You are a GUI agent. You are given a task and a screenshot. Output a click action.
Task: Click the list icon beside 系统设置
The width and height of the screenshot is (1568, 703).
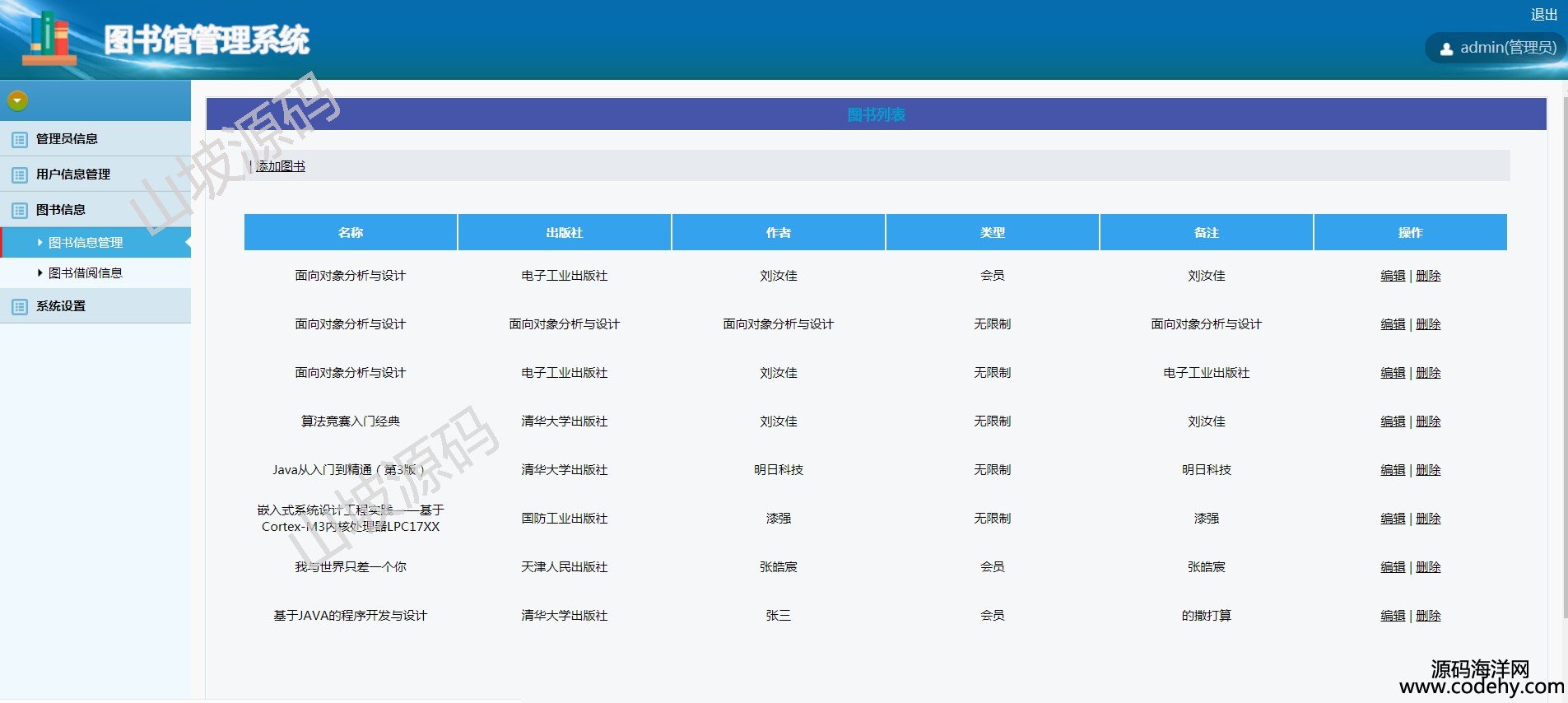[x=20, y=307]
